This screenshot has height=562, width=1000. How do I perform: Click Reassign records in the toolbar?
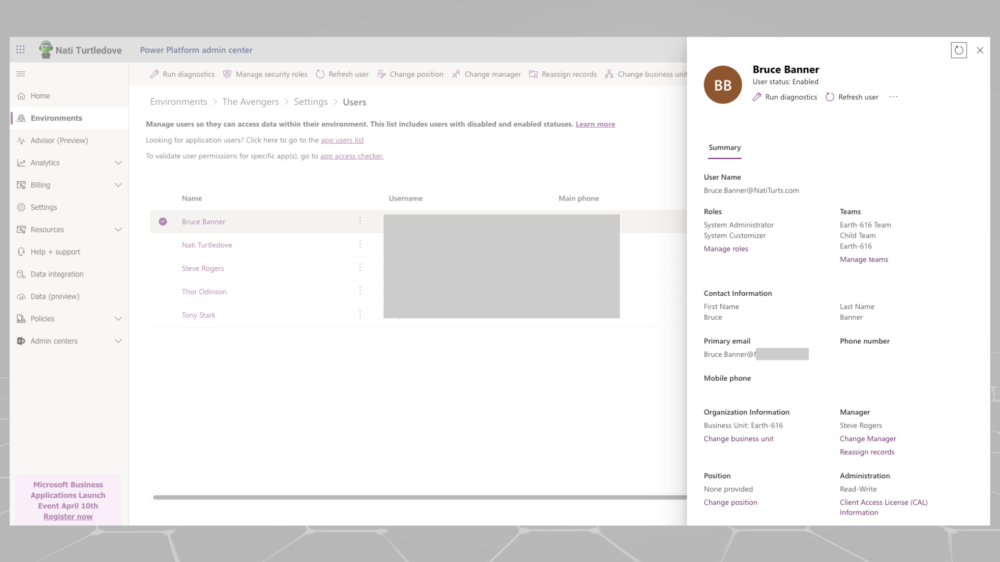(562, 74)
